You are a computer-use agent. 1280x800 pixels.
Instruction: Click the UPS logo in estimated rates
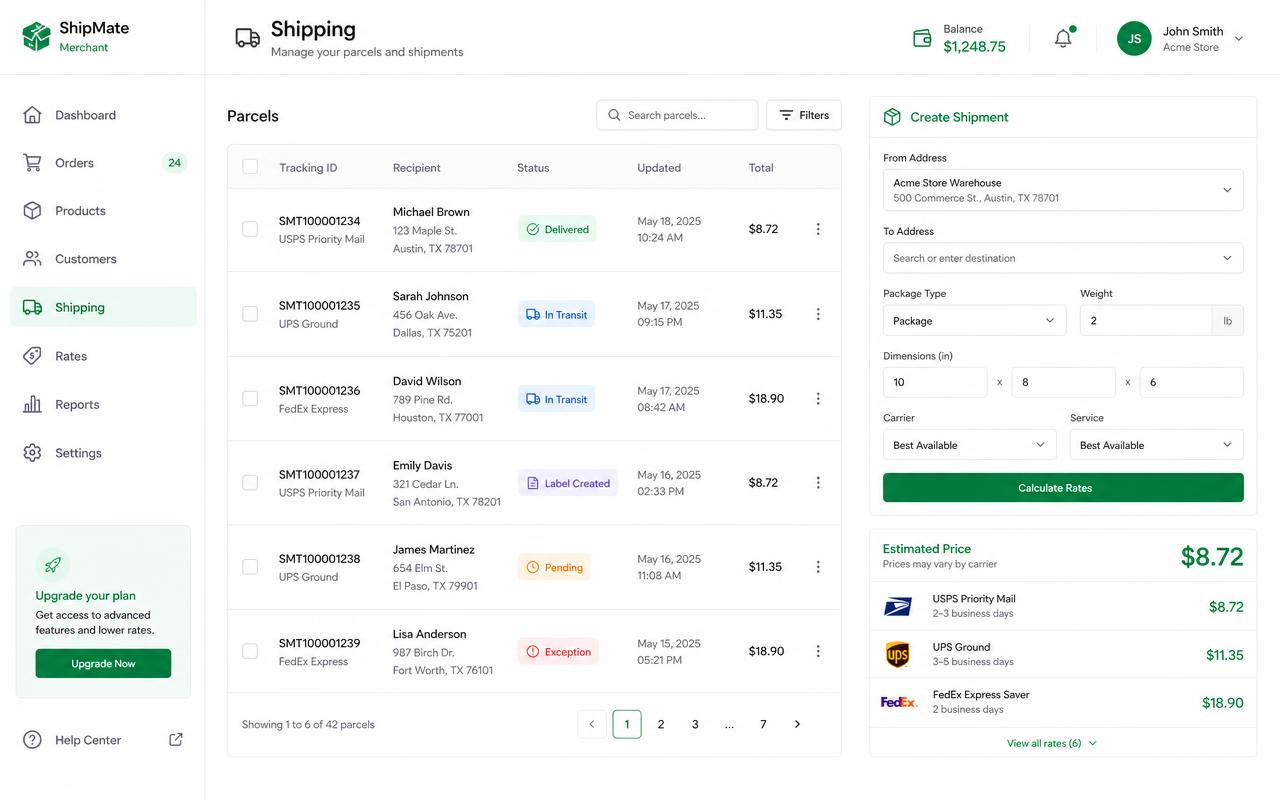click(898, 655)
